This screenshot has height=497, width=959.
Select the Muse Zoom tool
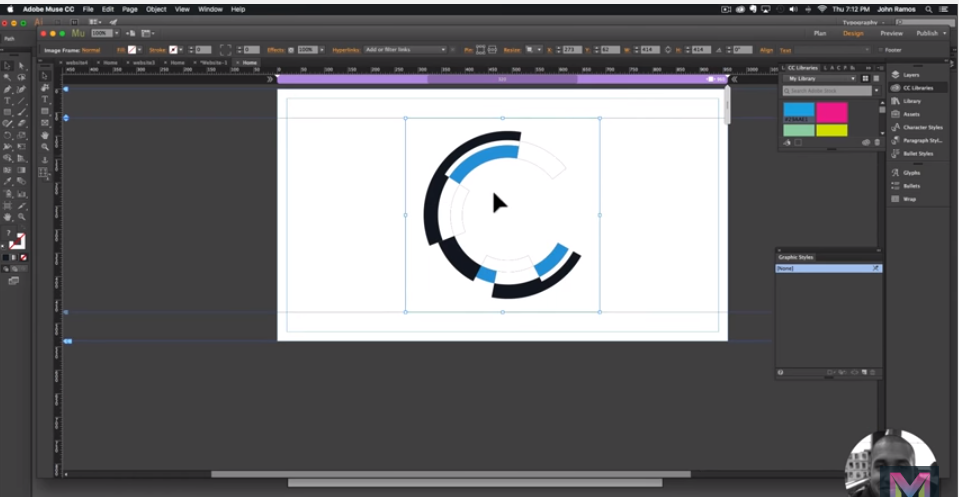[x=45, y=147]
